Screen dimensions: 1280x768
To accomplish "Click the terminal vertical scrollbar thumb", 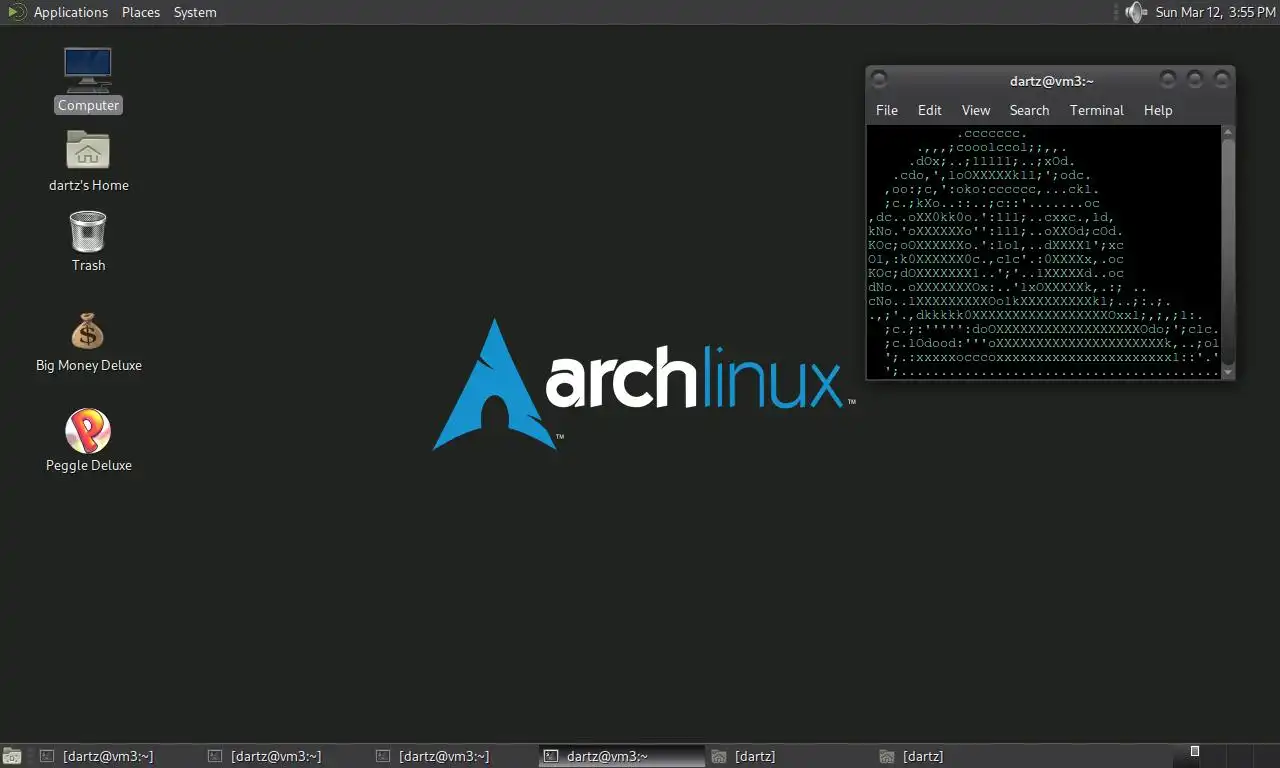I will click(1228, 252).
